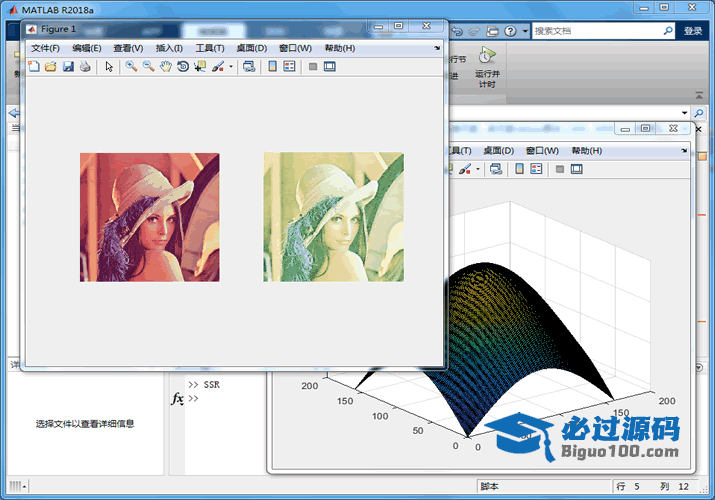Print figure icon in Figure 1 toolbar

click(x=85, y=67)
